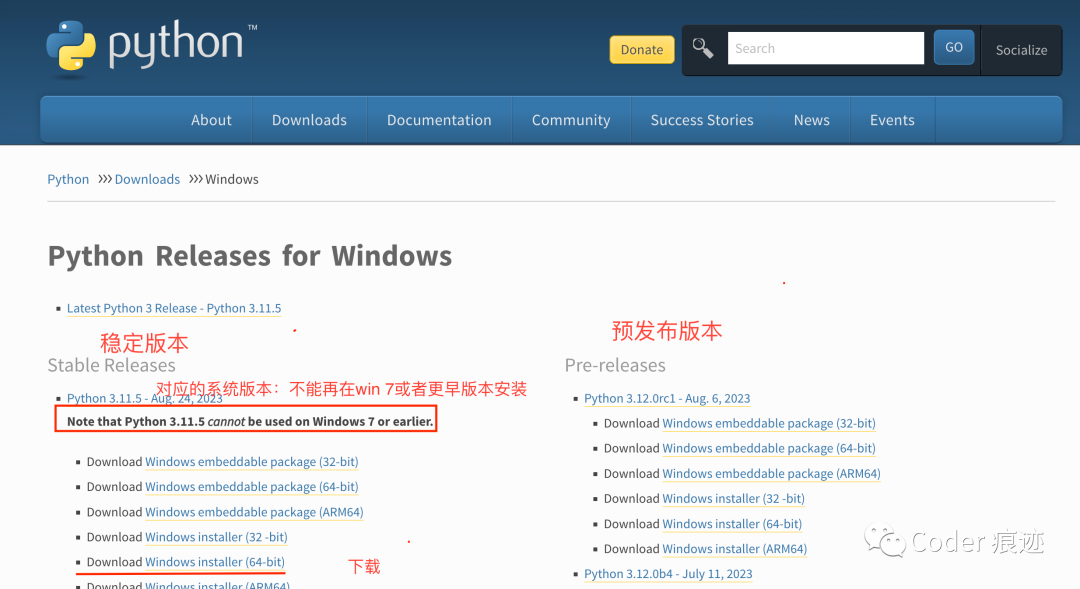The width and height of the screenshot is (1080, 589).
Task: Click Python in the breadcrumb trail
Action: pyautogui.click(x=68, y=178)
